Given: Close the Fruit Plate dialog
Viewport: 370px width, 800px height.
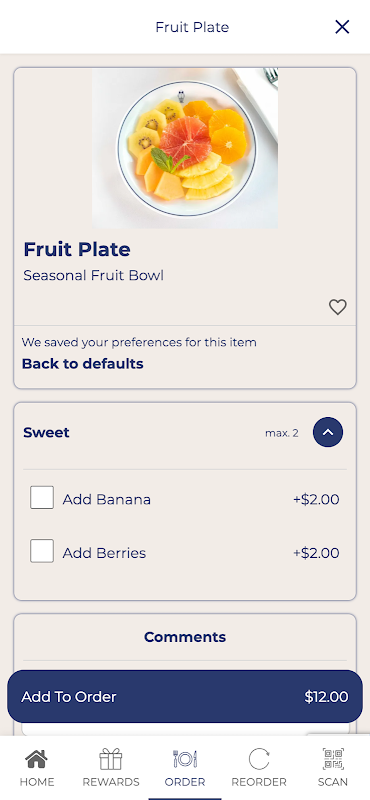Looking at the screenshot, I should [342, 27].
